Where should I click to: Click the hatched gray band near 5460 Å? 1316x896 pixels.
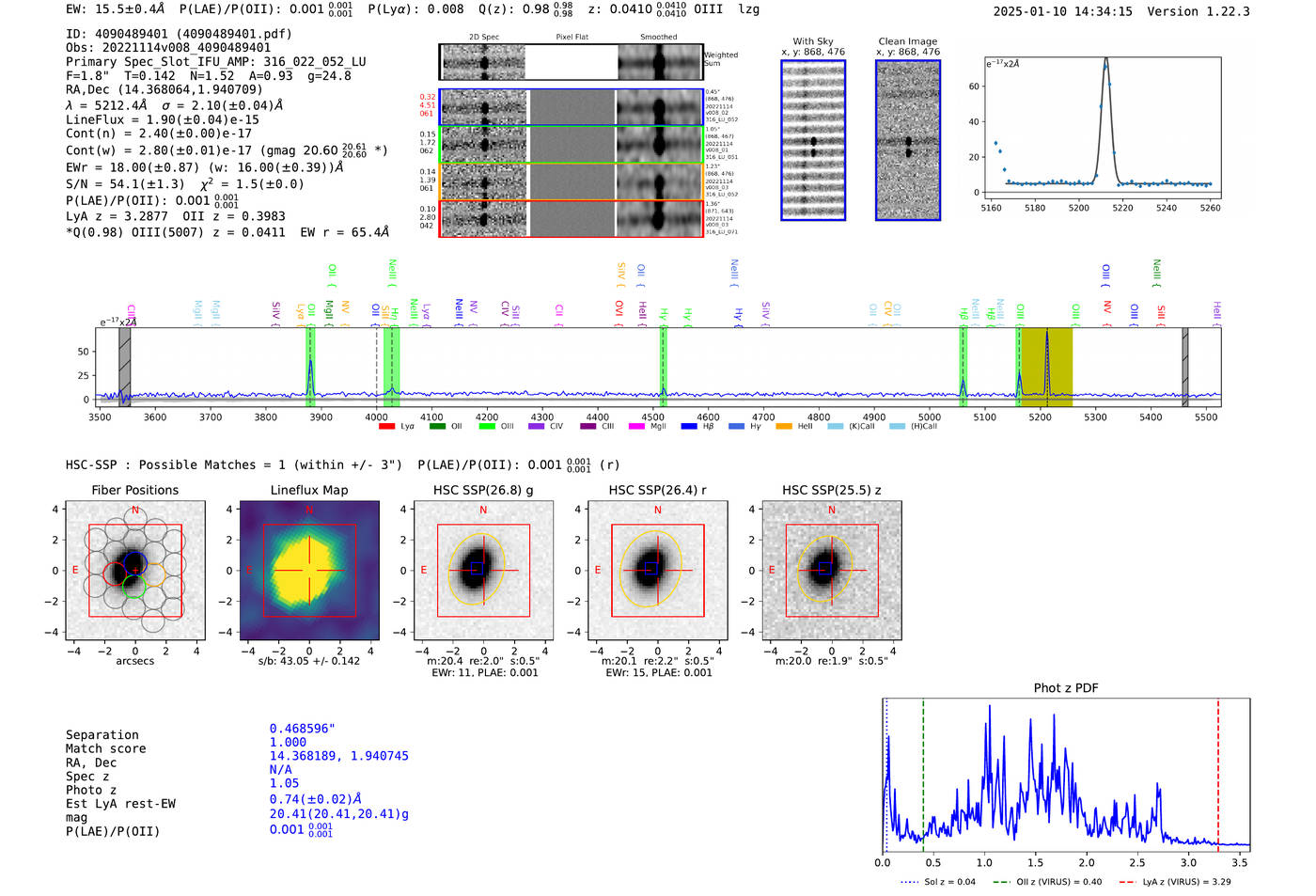point(1185,367)
